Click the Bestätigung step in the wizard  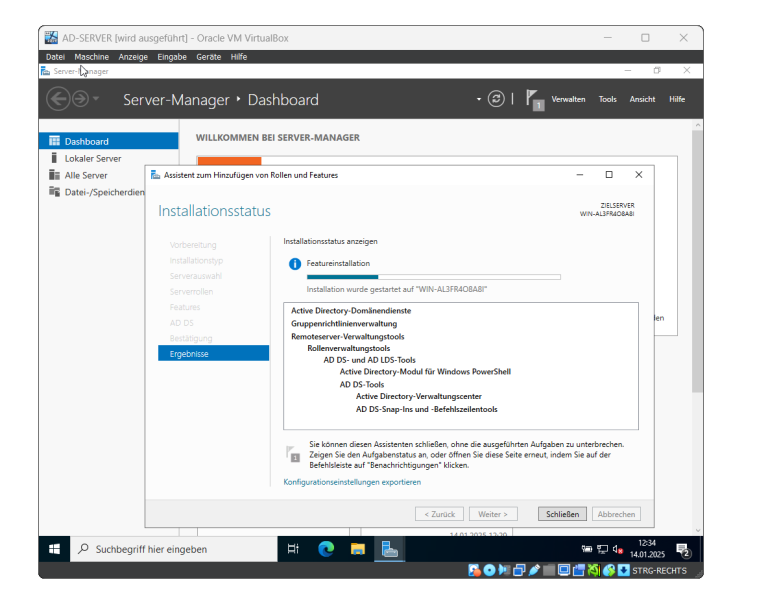pyautogui.click(x=191, y=338)
